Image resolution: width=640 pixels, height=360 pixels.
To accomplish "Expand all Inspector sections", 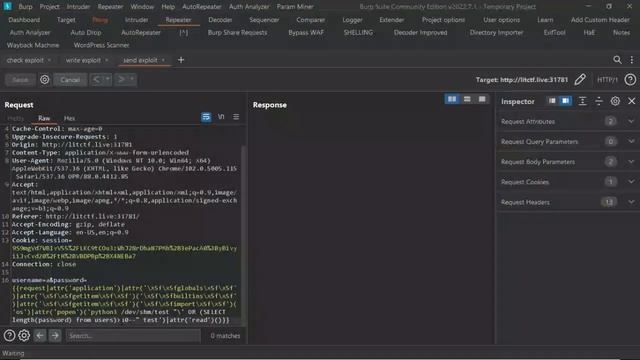I will pyautogui.click(x=582, y=101).
